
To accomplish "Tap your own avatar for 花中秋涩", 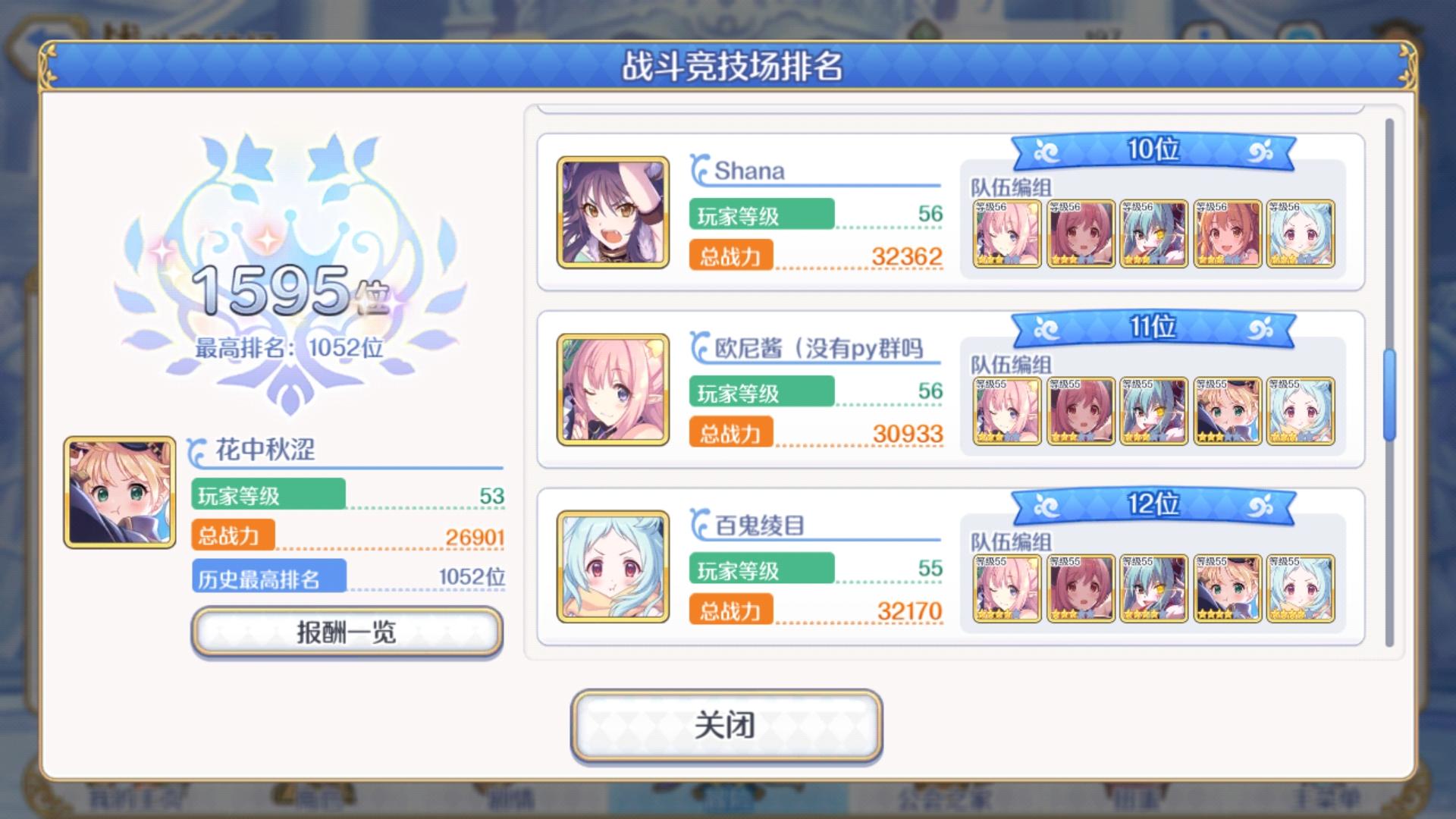I will click(120, 492).
